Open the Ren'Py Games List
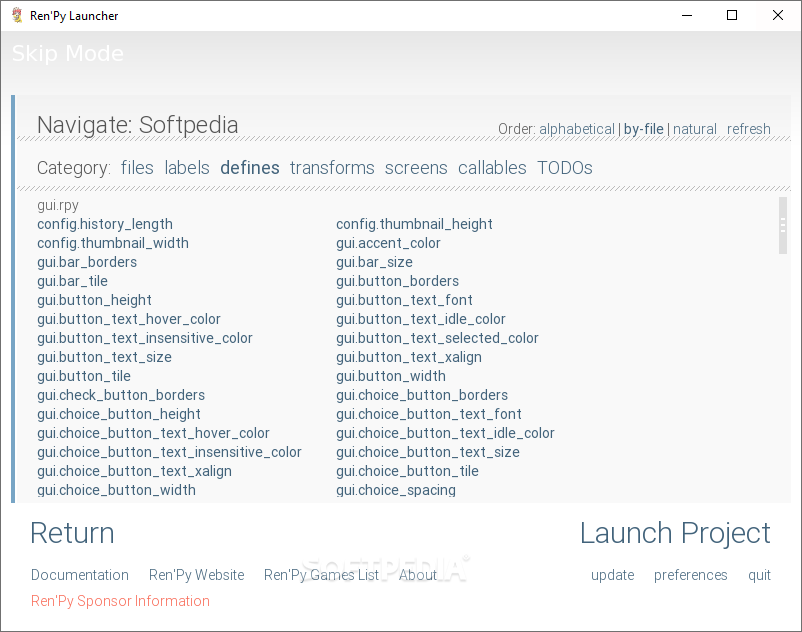The width and height of the screenshot is (802, 632). 321,575
